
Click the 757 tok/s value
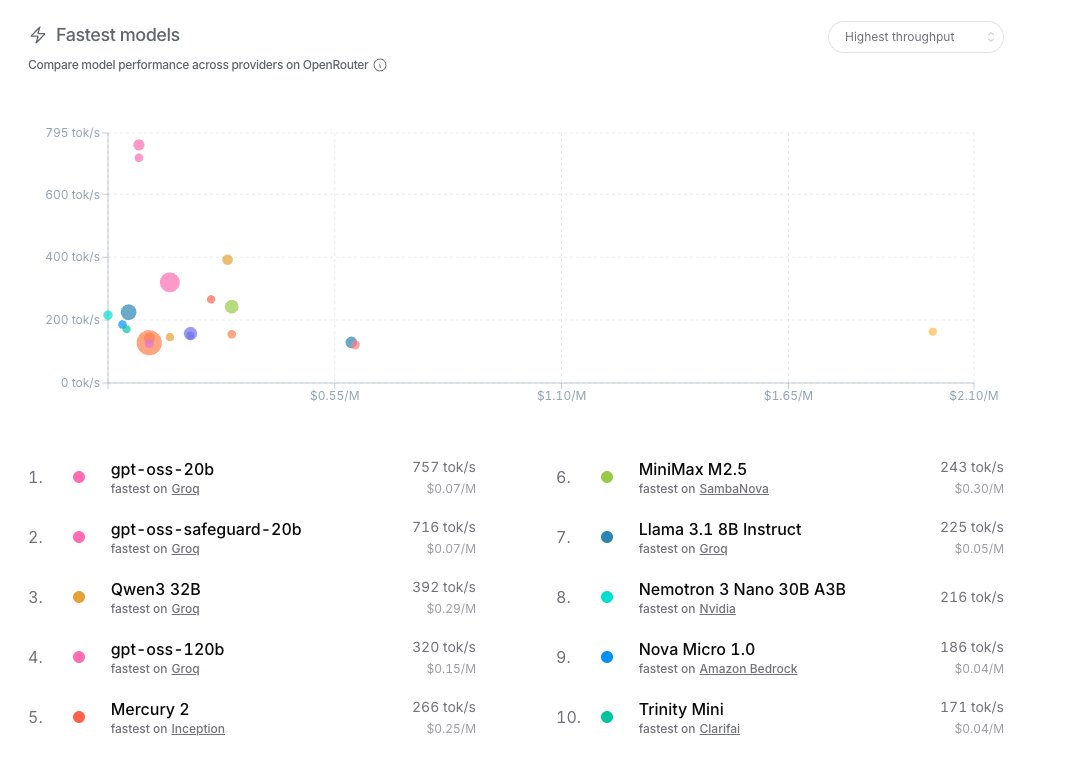[444, 467]
